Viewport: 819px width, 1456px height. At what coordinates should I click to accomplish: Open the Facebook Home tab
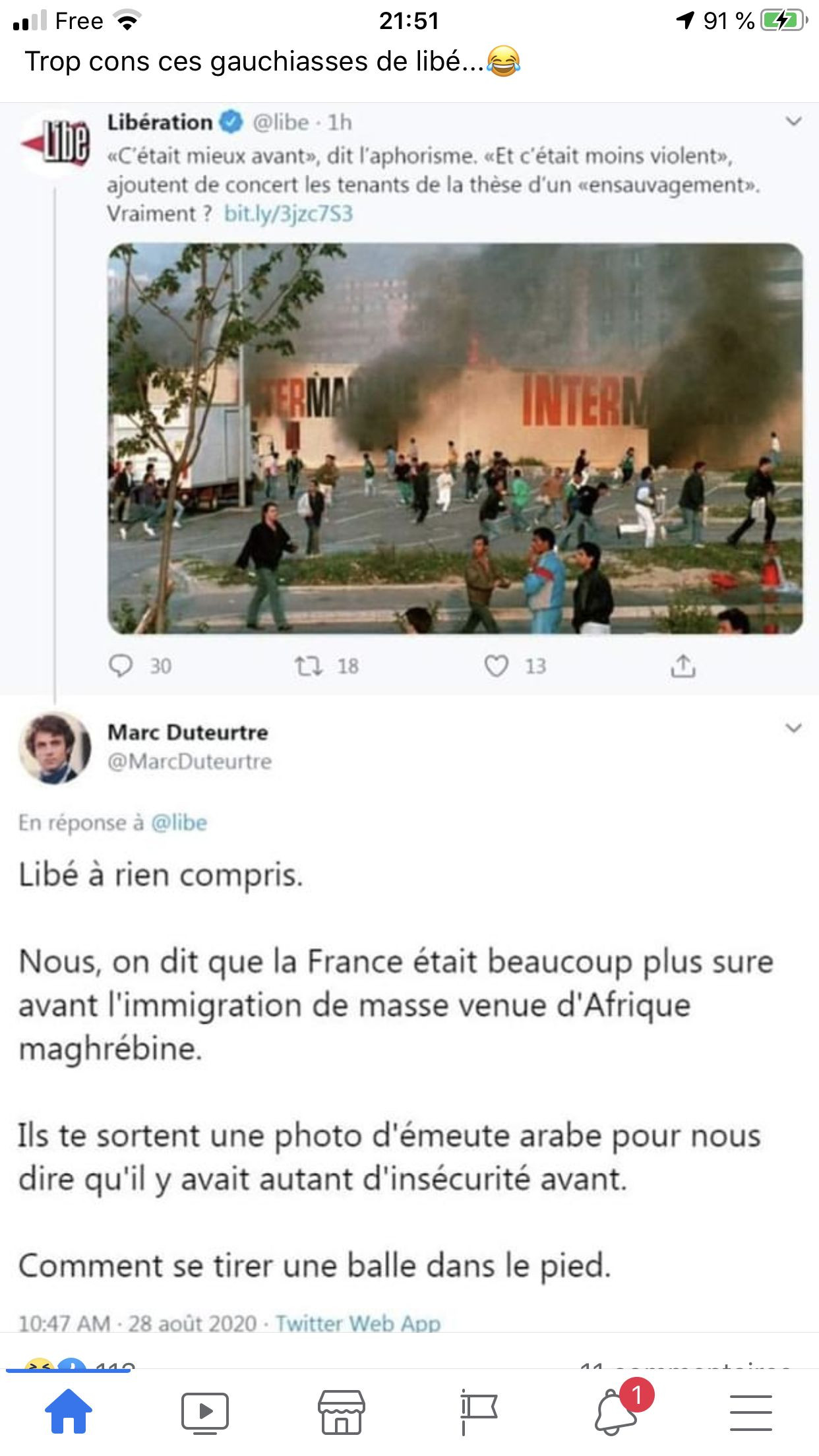coord(69,1411)
